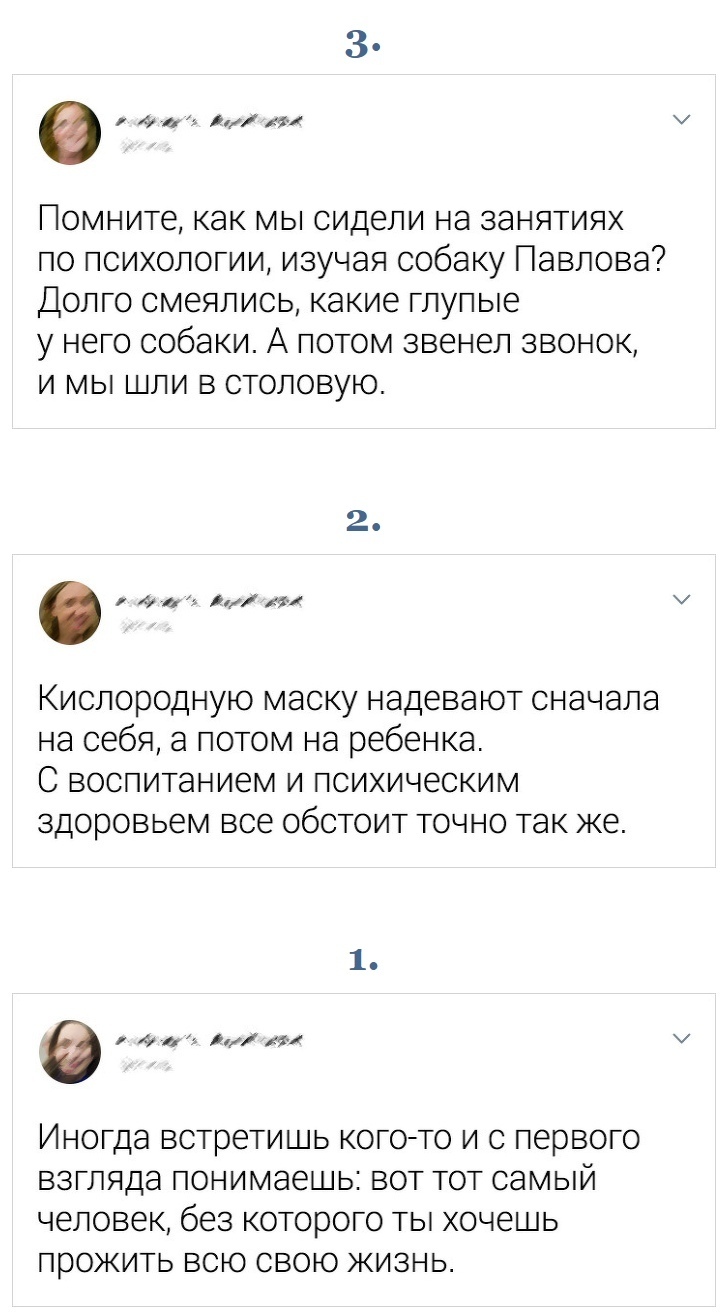Click the '3.' ranking number heading
The height and width of the screenshot is (1315, 728).
pyautogui.click(x=363, y=43)
